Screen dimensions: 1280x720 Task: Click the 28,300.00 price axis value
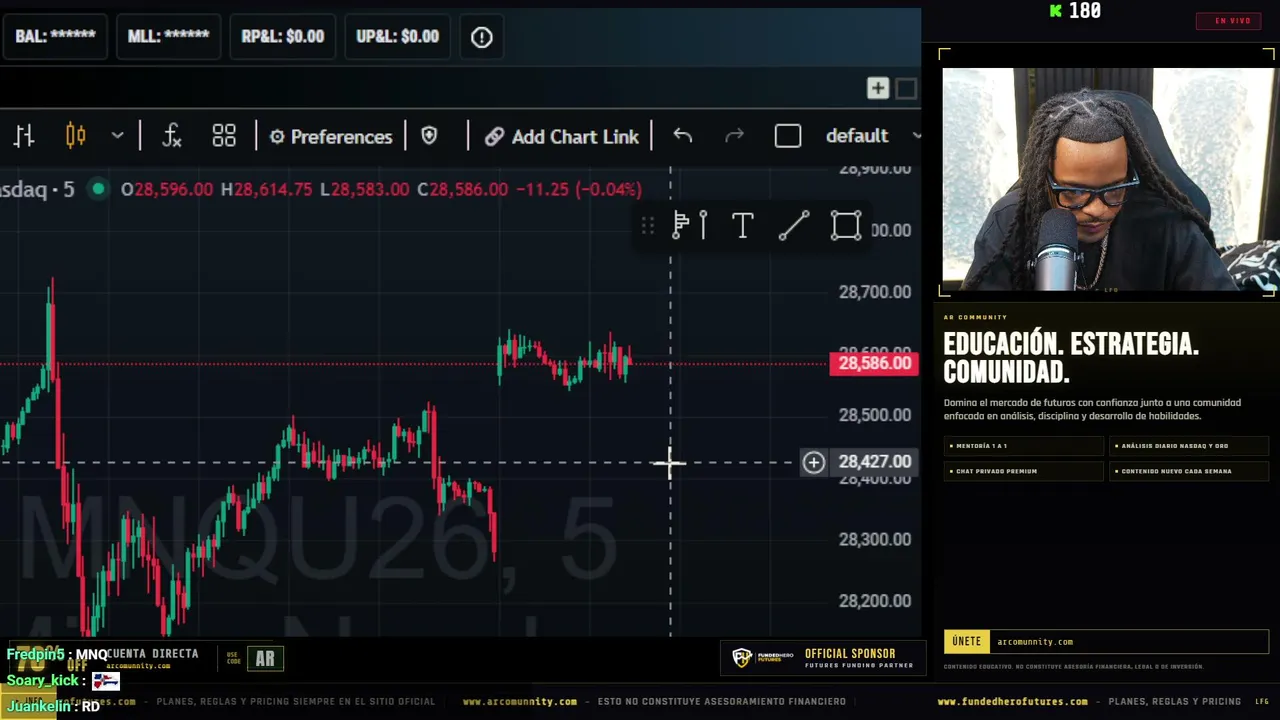875,539
